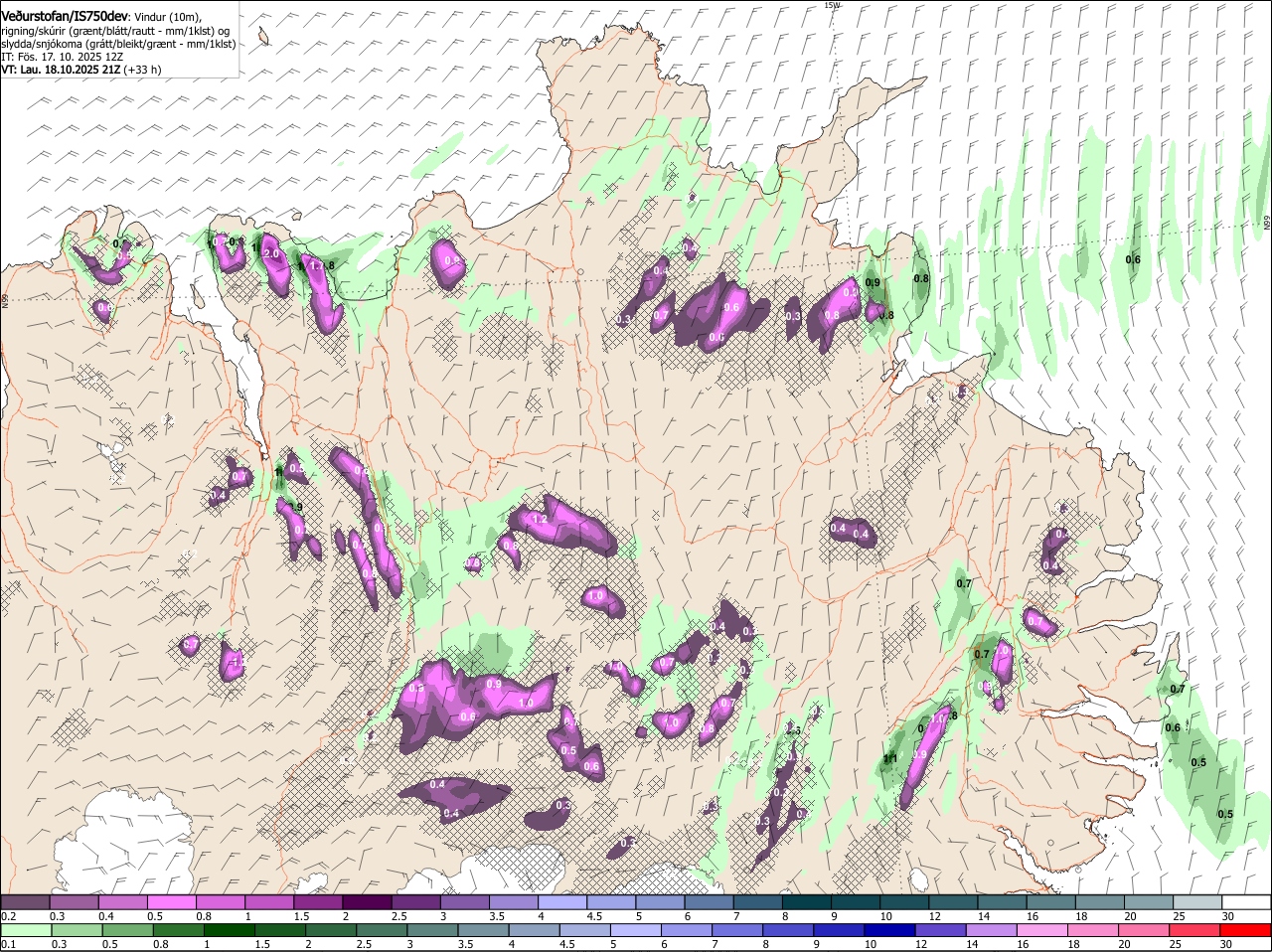Select the lower legend swatch labeled 0.1

pyautogui.click(x=26, y=930)
